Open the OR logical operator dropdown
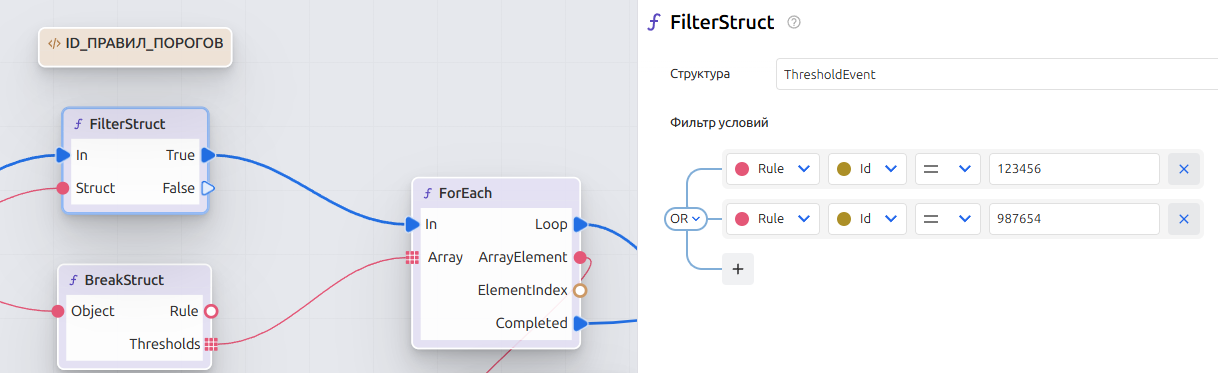The width and height of the screenshot is (1218, 373). [686, 217]
